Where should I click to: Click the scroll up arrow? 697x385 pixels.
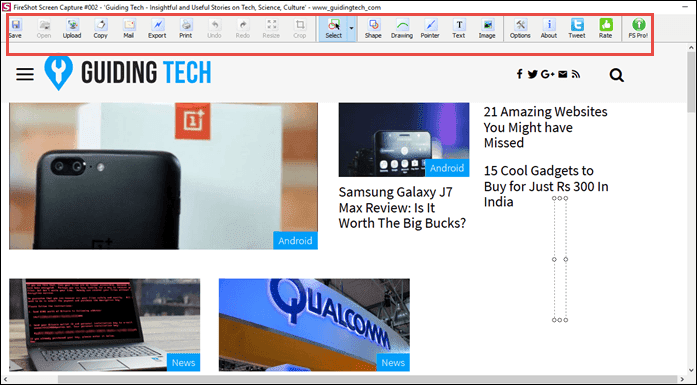pyautogui.click(x=691, y=48)
